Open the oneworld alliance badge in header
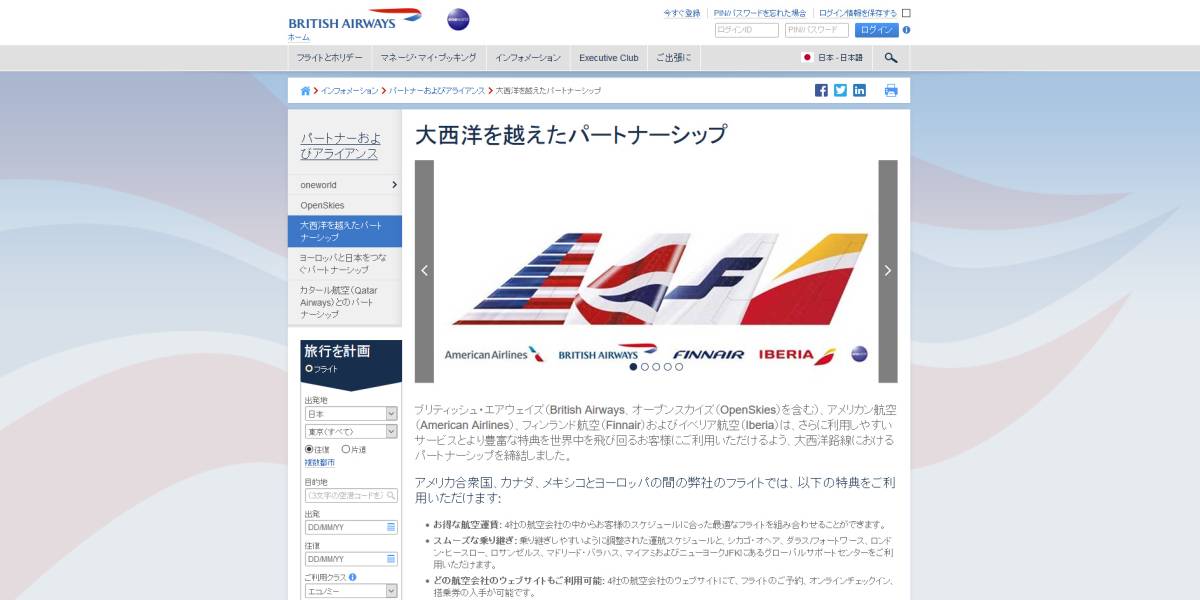Image resolution: width=1200 pixels, height=600 pixels. pos(458,20)
